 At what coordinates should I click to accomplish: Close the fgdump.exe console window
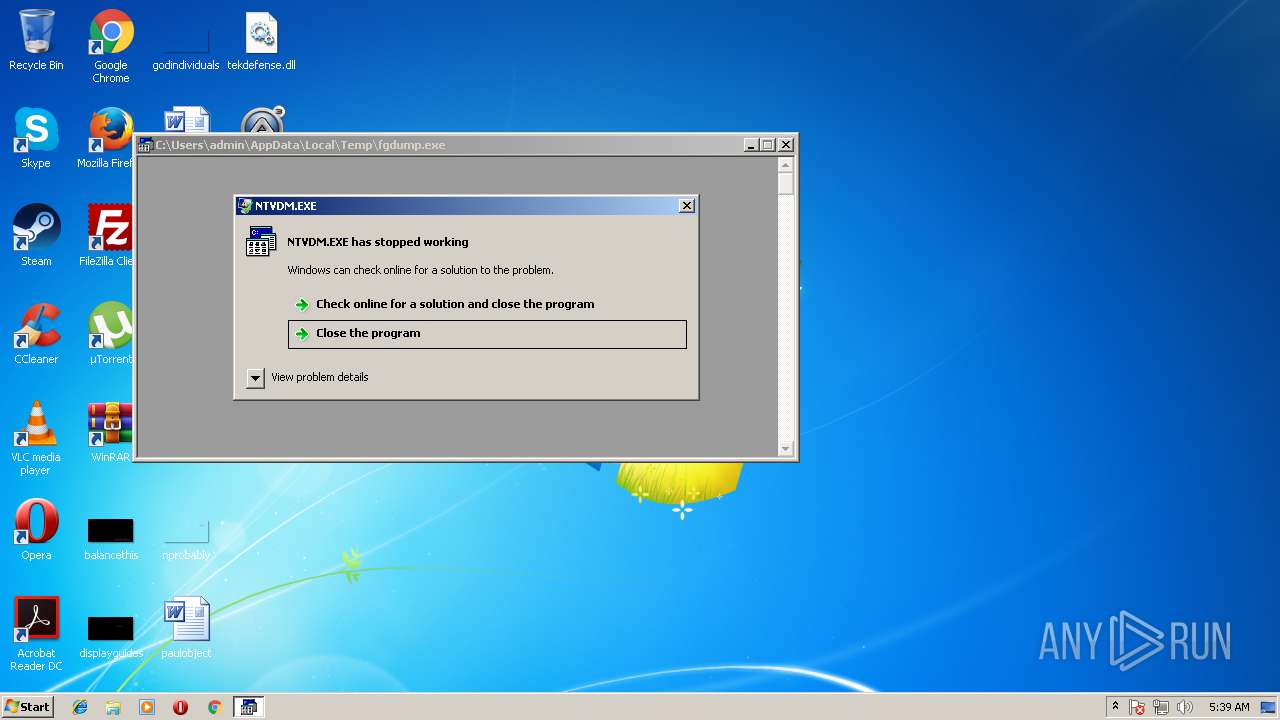(x=786, y=145)
